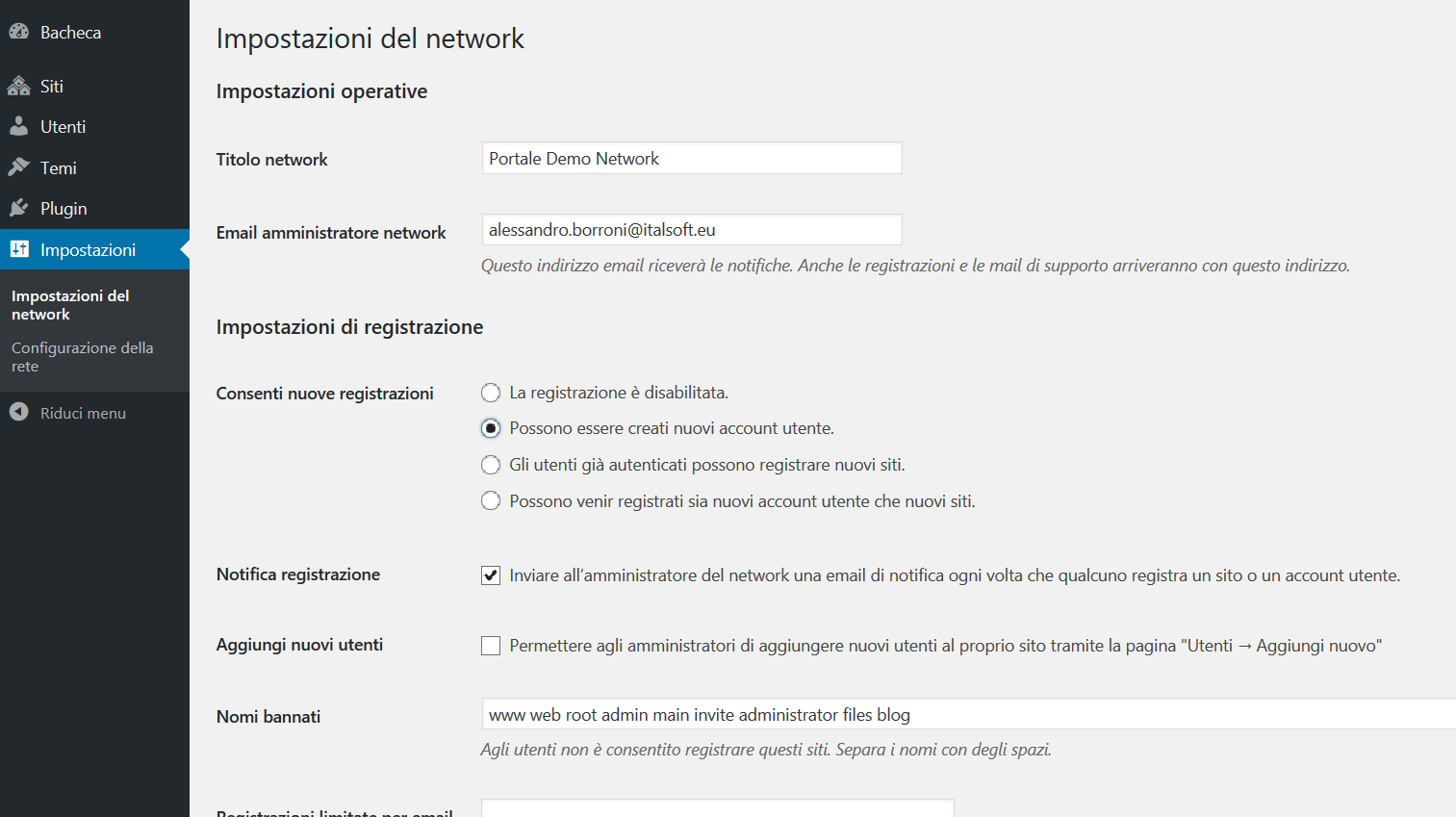The width and height of the screenshot is (1456, 817).
Task: Click the Riduci menu text link
Action: coord(83,413)
